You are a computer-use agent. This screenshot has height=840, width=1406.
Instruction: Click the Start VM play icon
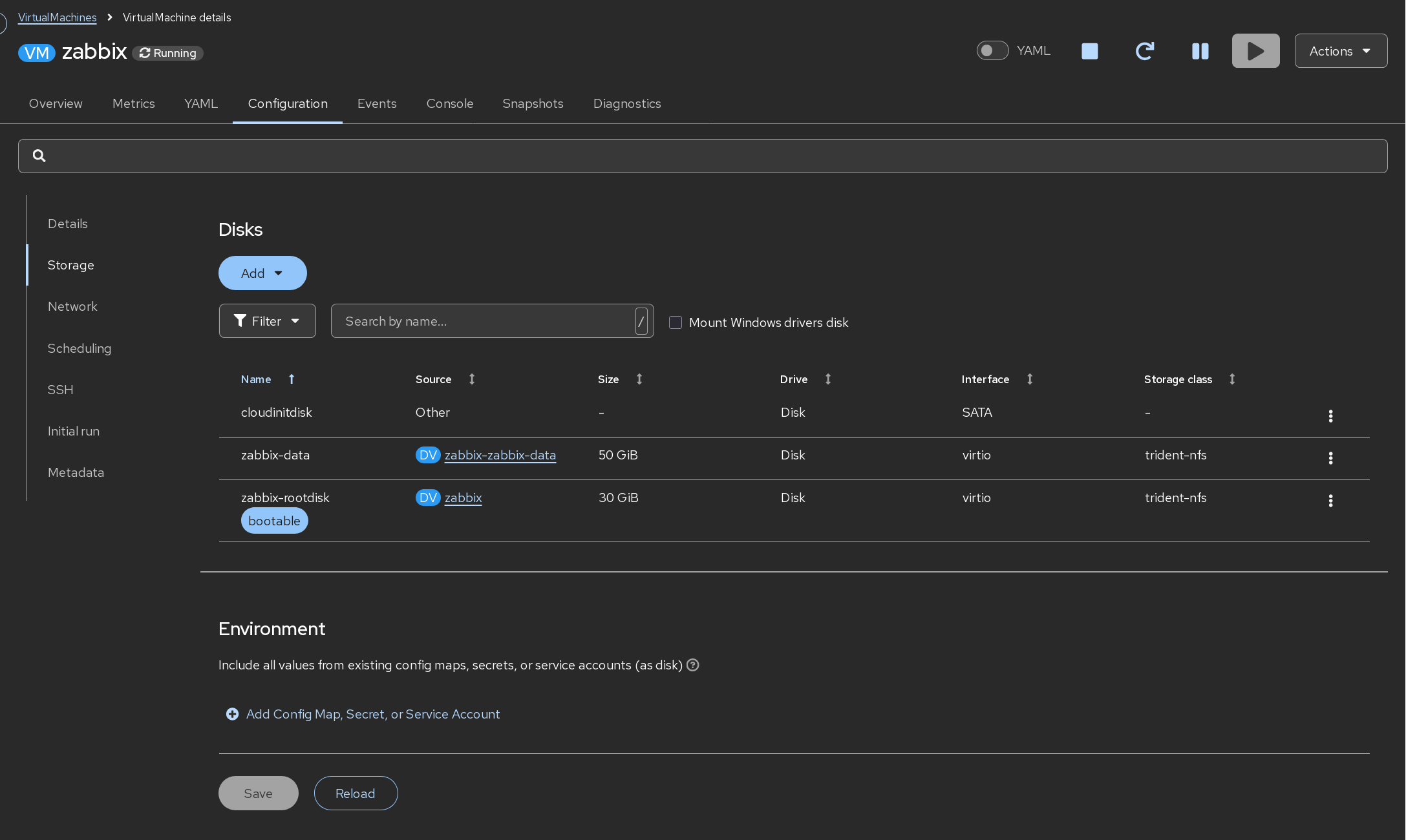[1255, 51]
